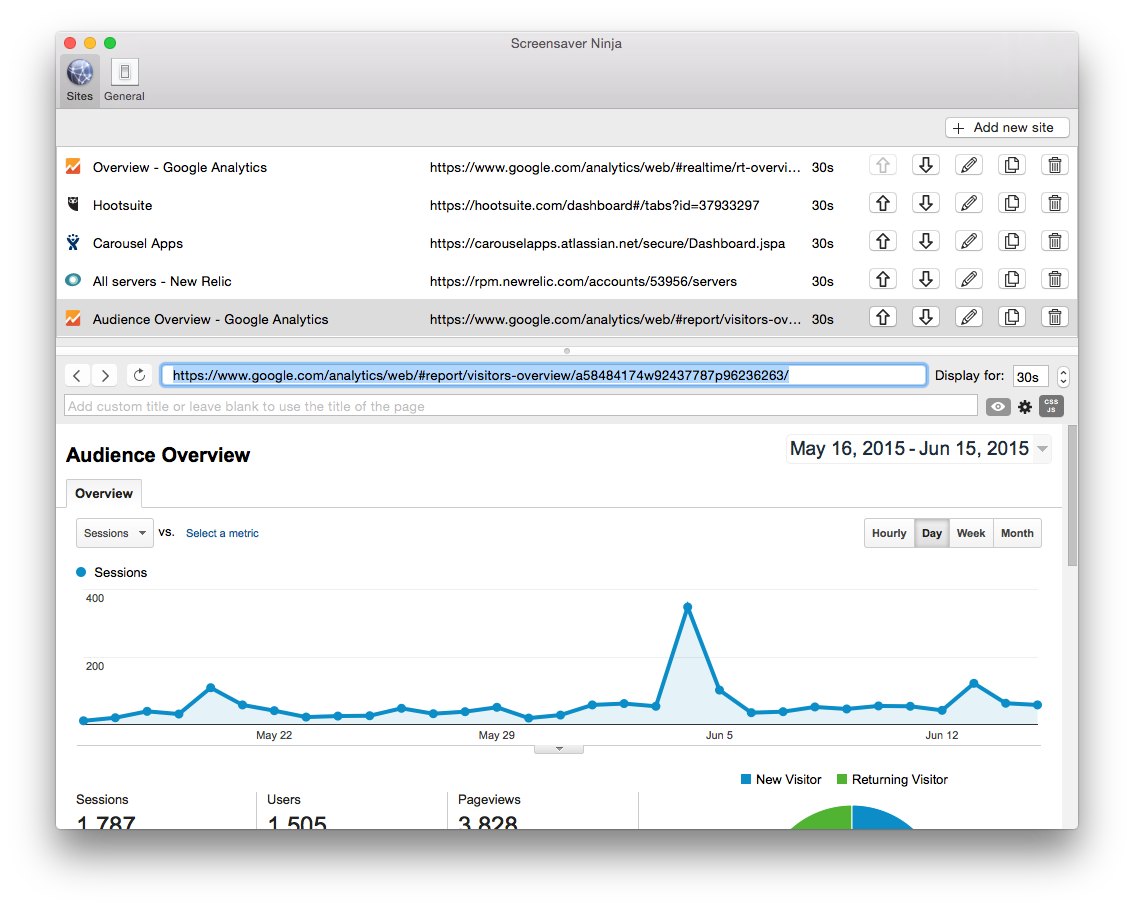The width and height of the screenshot is (1134, 909).
Task: Click the Add new site button
Action: coord(1007,128)
